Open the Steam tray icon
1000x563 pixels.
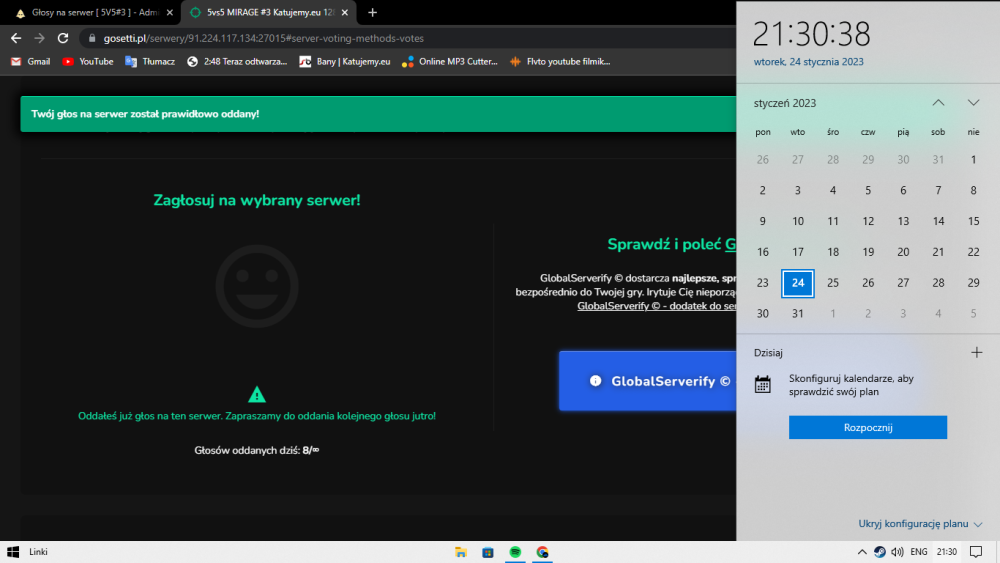pyautogui.click(x=879, y=552)
